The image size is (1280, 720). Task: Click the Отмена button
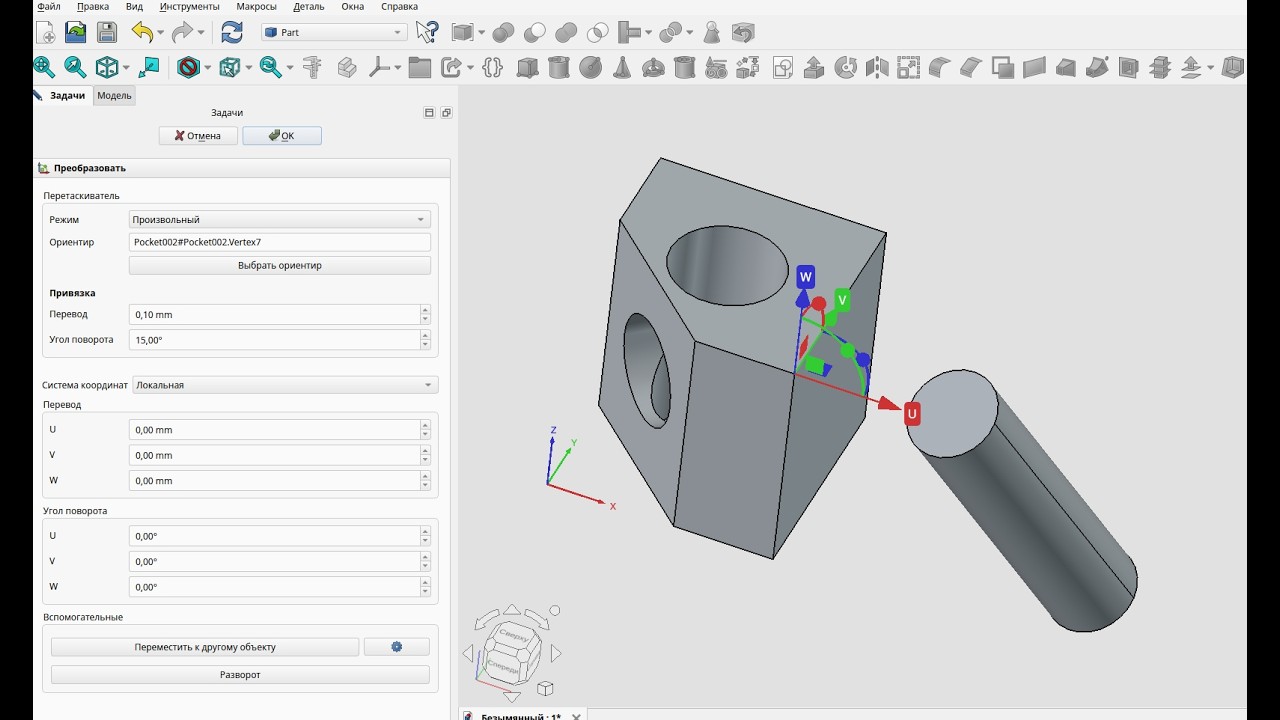tap(198, 136)
